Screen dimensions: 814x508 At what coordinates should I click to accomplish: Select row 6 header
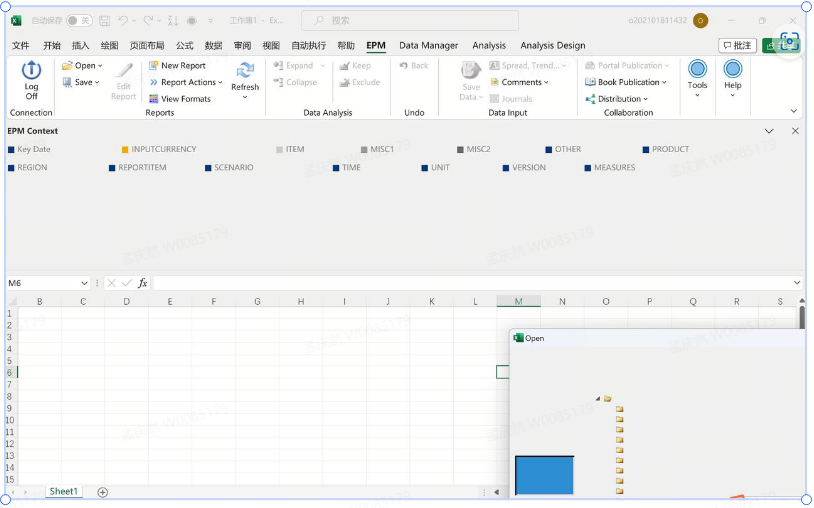click(9, 373)
